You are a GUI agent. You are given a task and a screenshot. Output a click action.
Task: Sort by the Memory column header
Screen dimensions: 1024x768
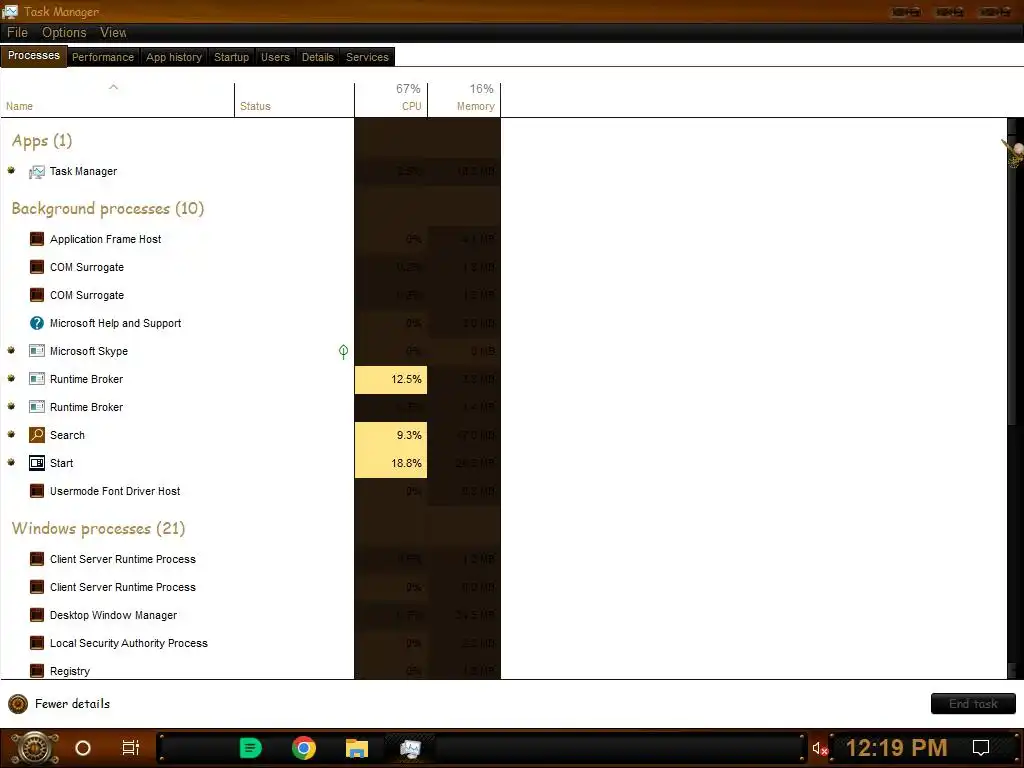(464, 101)
